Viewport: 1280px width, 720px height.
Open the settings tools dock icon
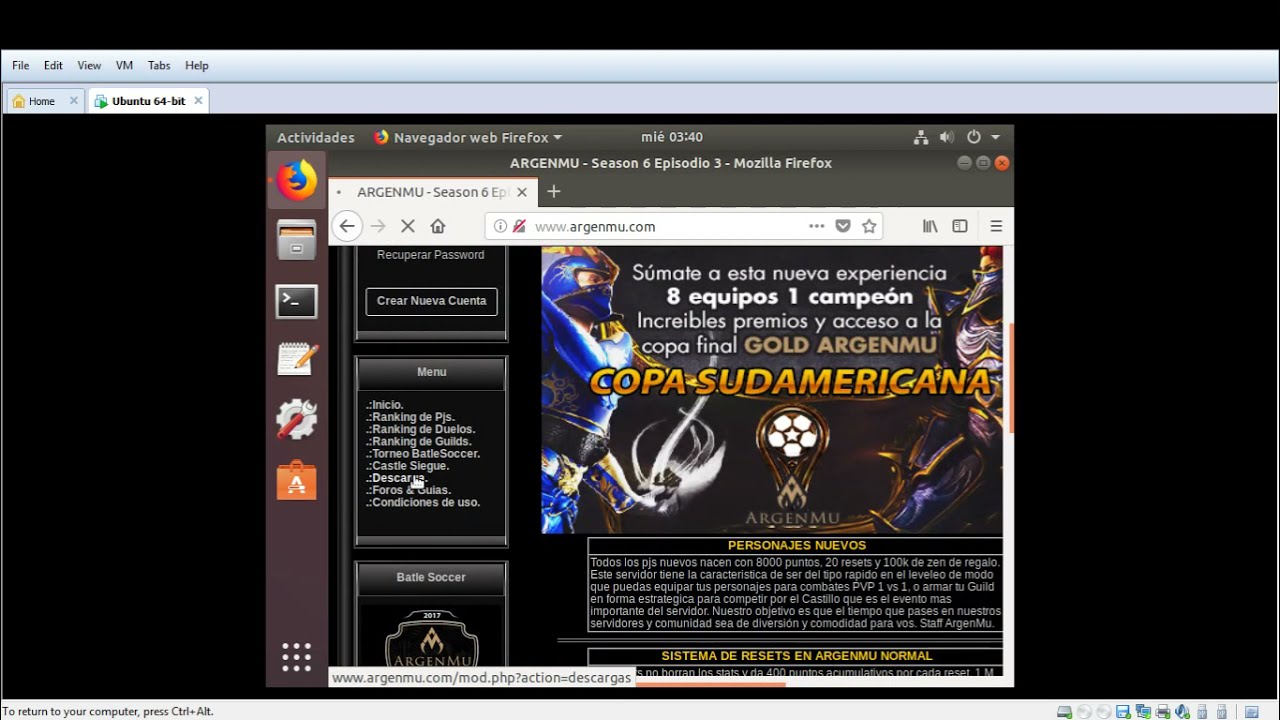point(296,420)
